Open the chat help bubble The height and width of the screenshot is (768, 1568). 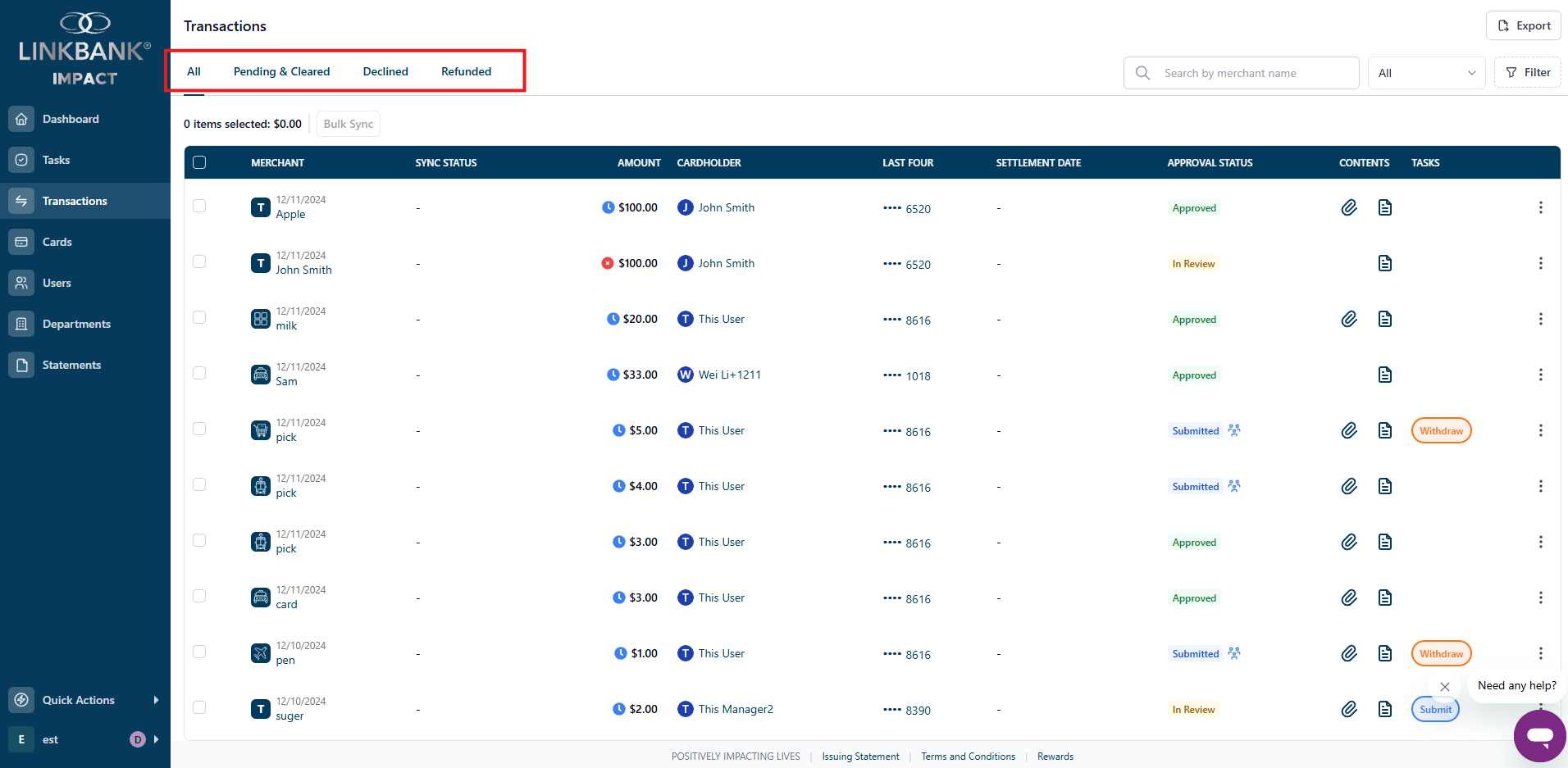[1539, 735]
